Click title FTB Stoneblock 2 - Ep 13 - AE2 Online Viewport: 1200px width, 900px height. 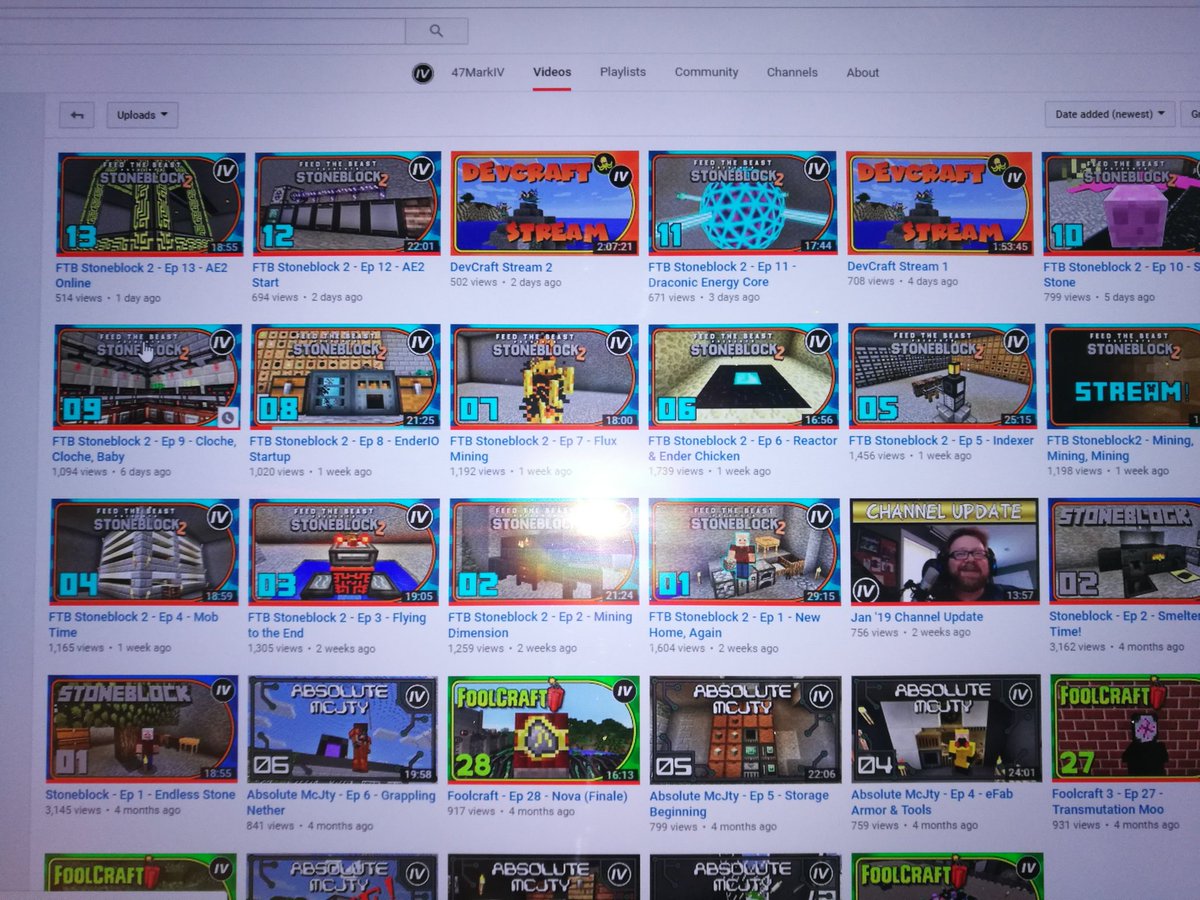pos(141,275)
